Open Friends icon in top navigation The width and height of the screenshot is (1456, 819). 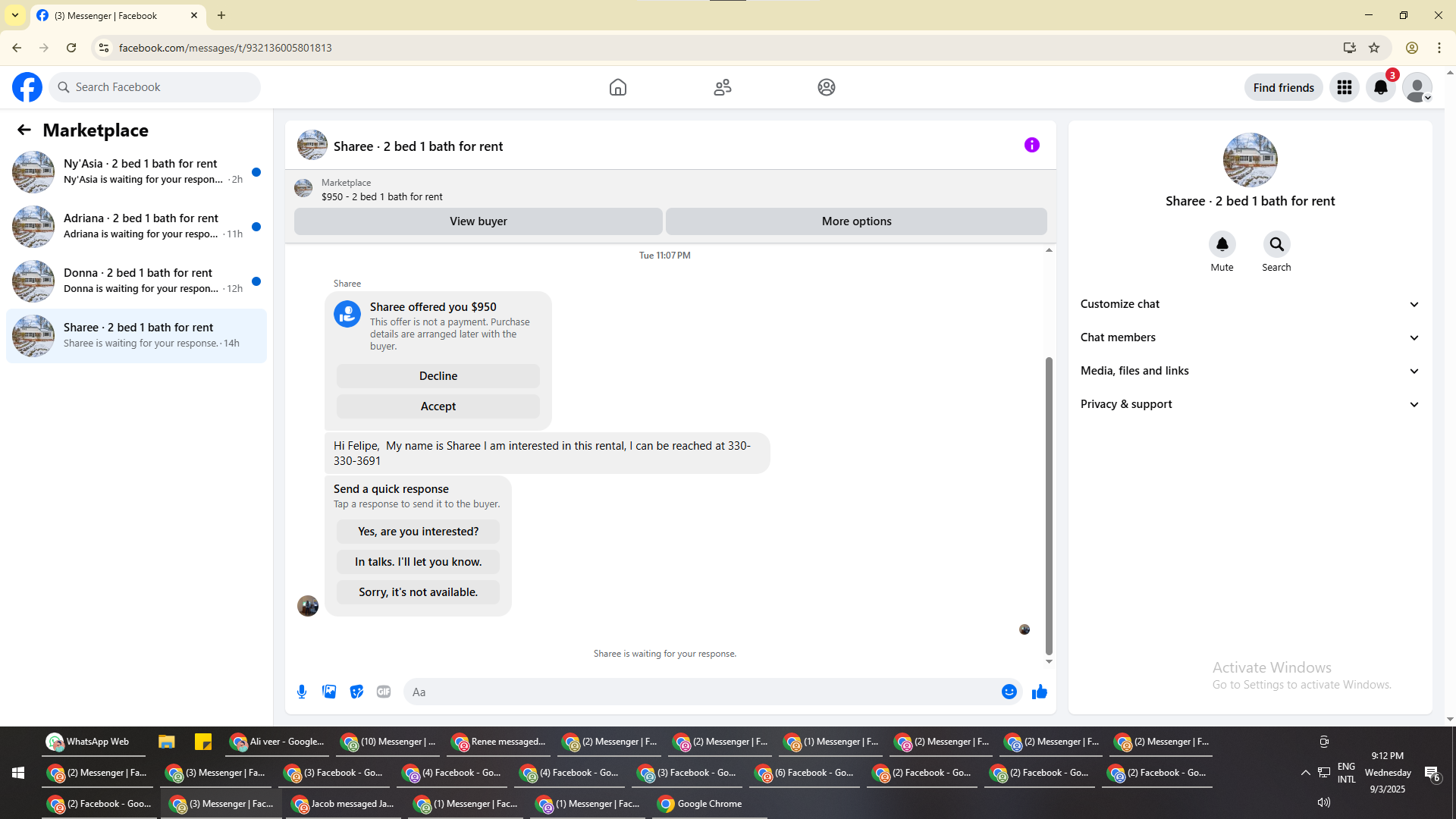pos(723,87)
